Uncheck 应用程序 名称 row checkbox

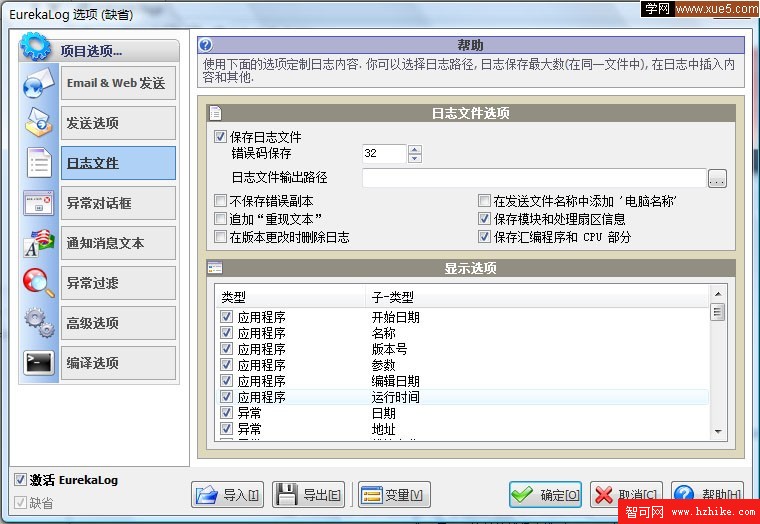[x=226, y=333]
